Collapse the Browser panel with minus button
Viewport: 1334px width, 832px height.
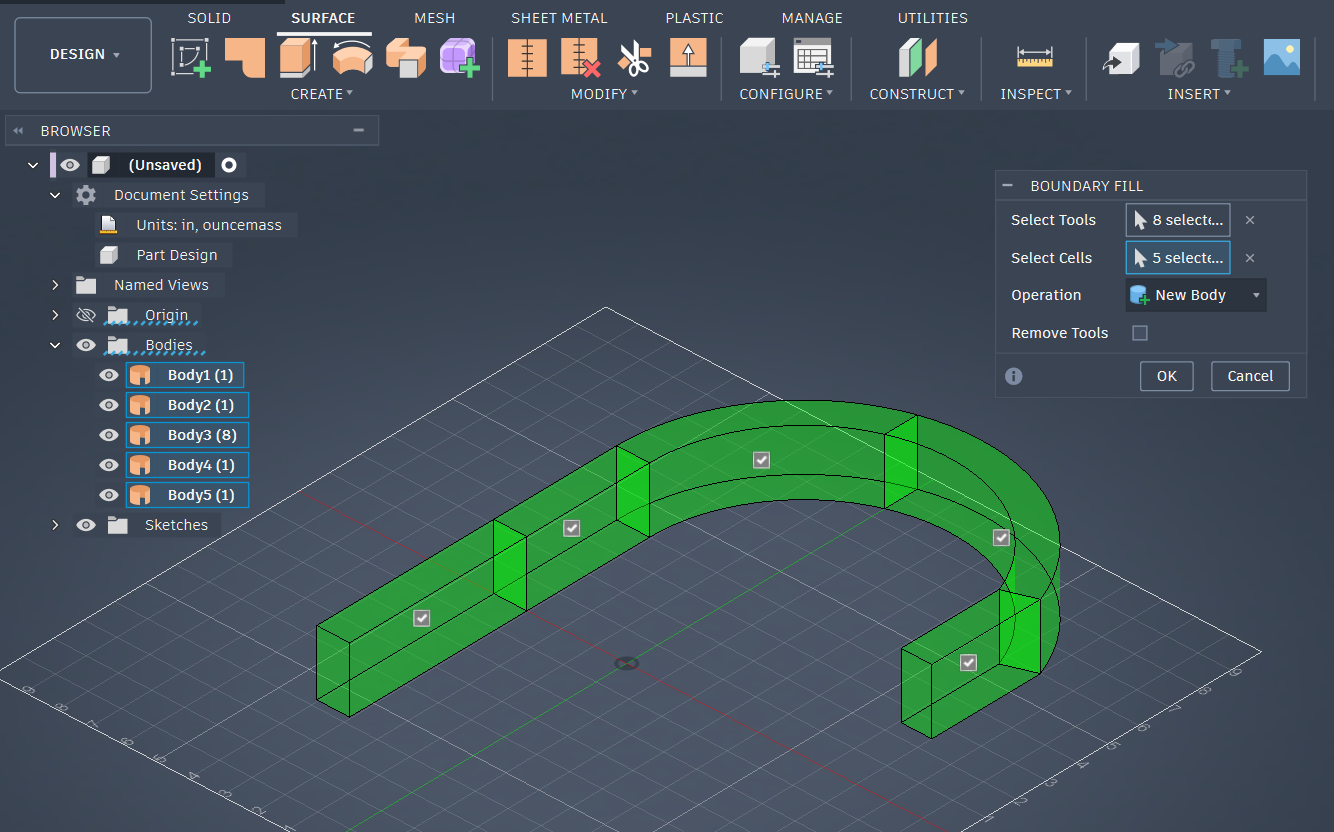tap(359, 131)
